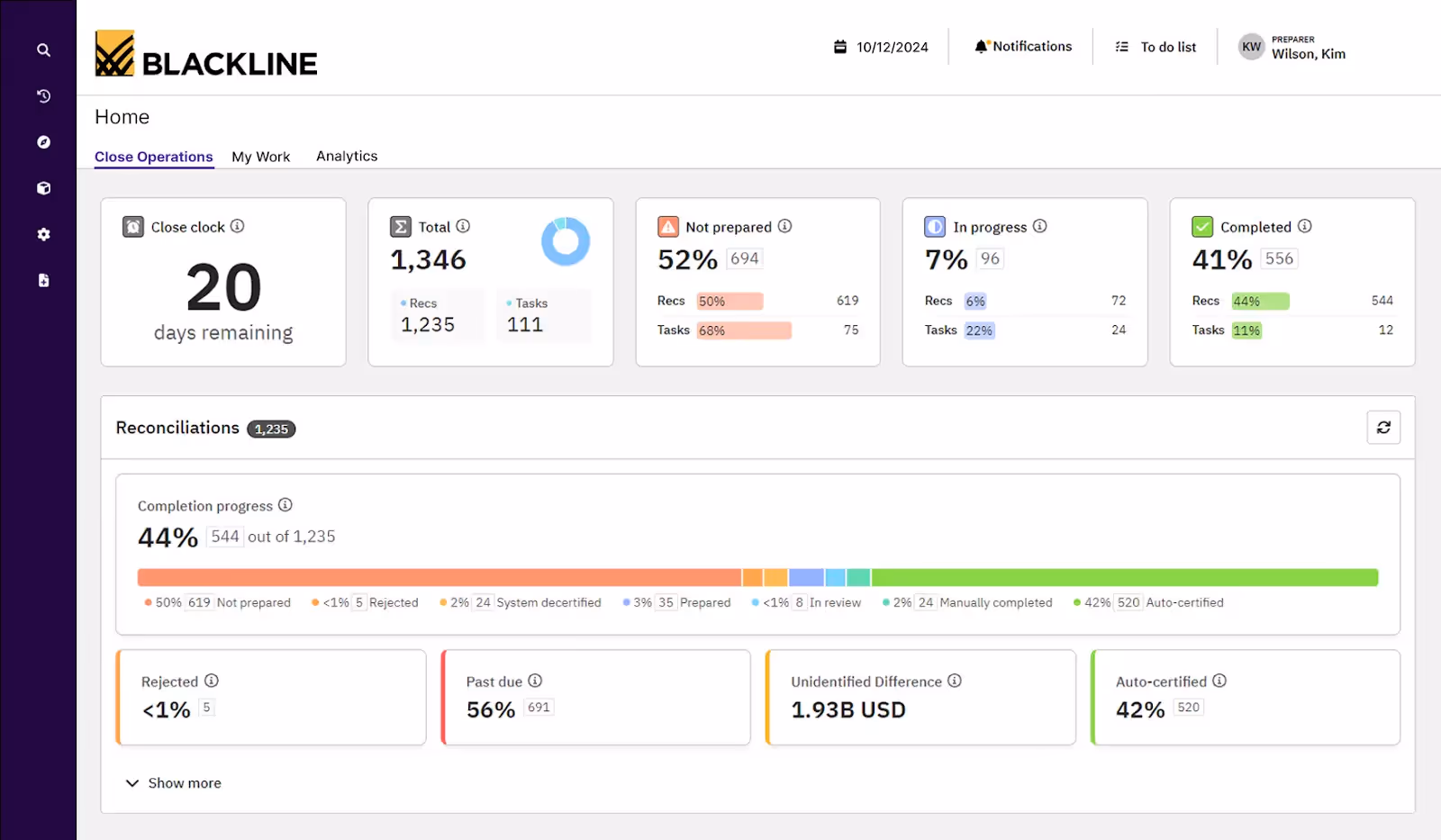Open the History icon in the sidebar
1441x840 pixels.
click(x=41, y=95)
